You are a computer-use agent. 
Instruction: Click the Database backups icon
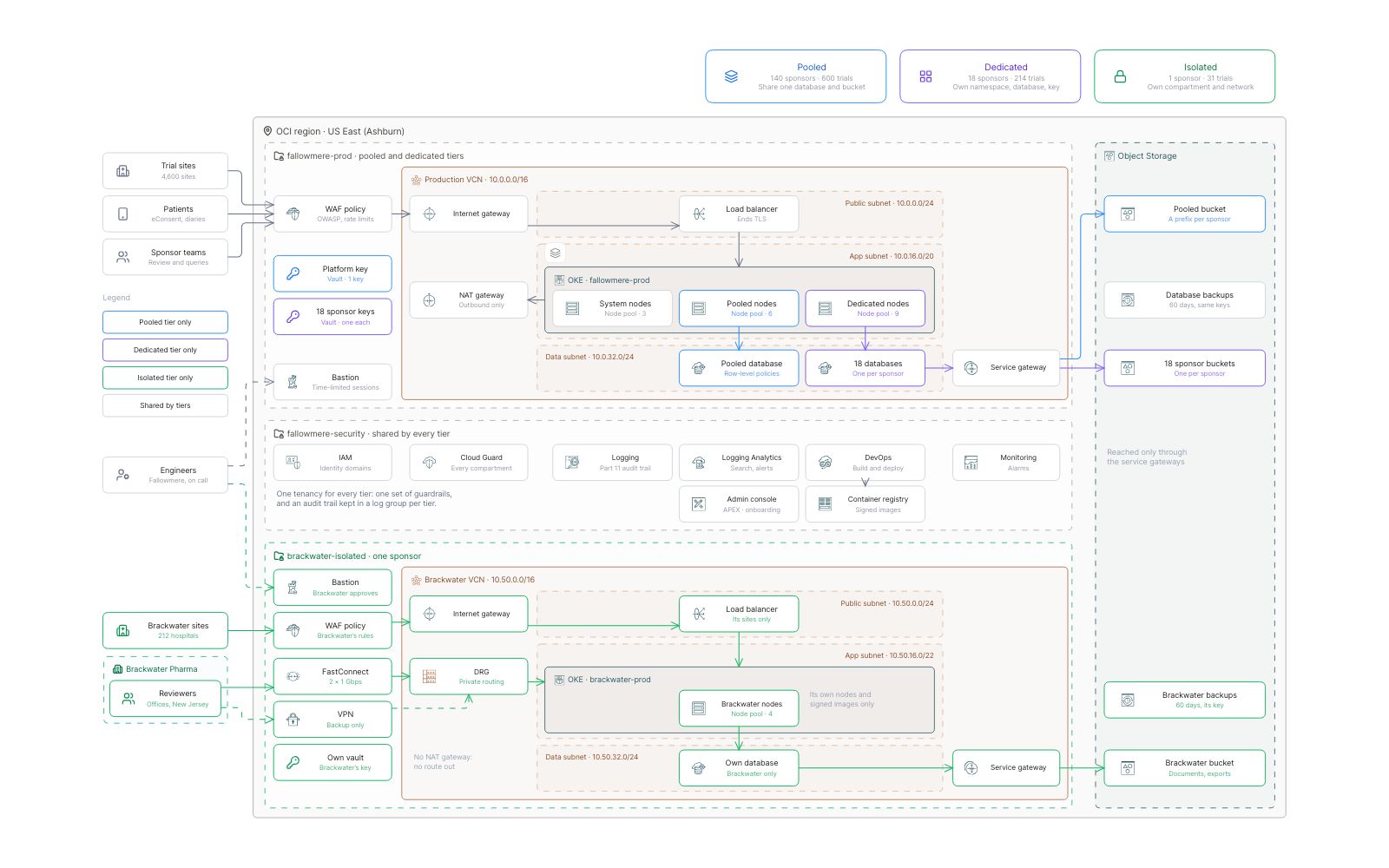[1128, 300]
